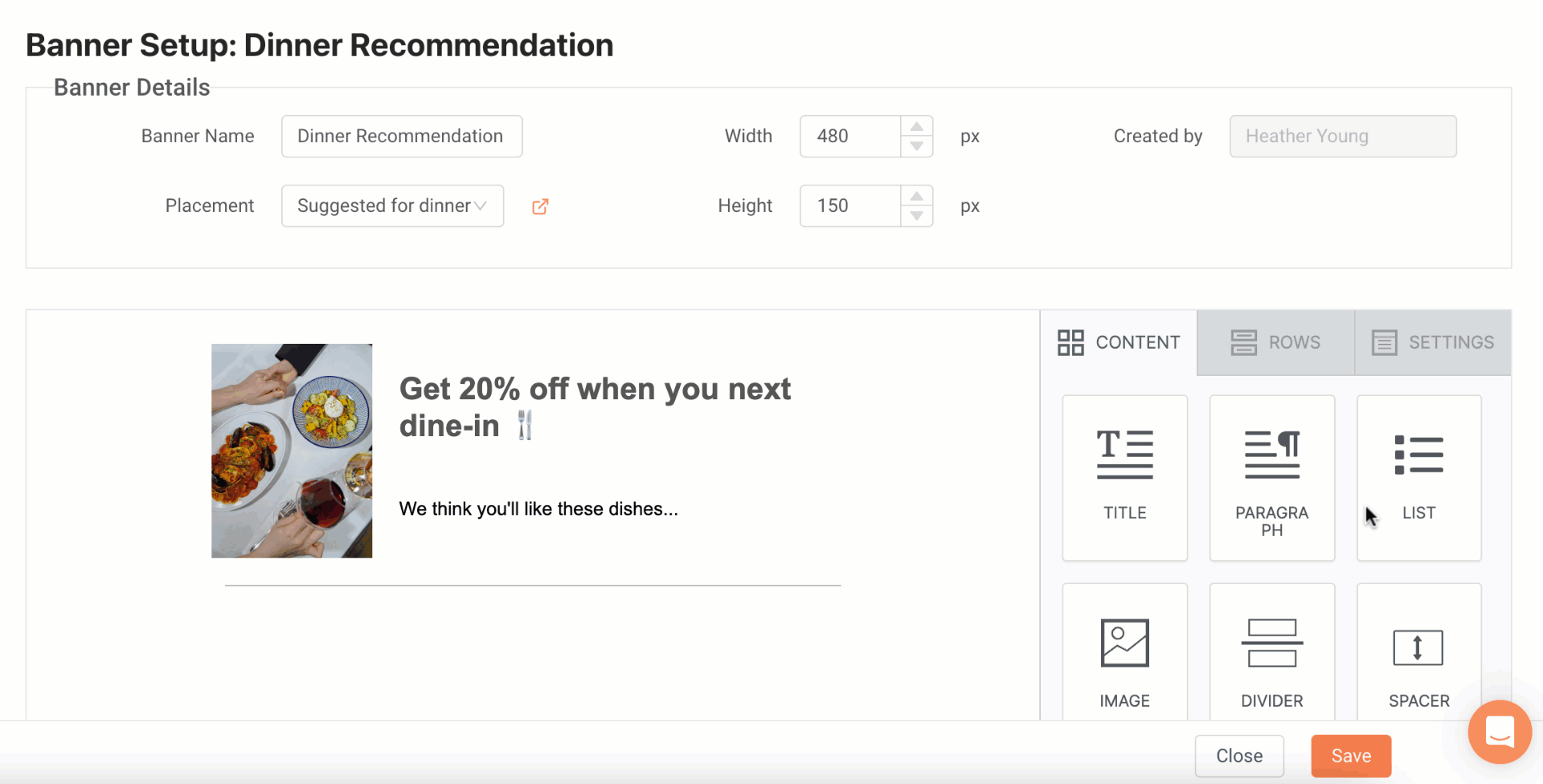This screenshot has height=784, width=1543.
Task: Select the Title content block icon
Action: [1124, 455]
